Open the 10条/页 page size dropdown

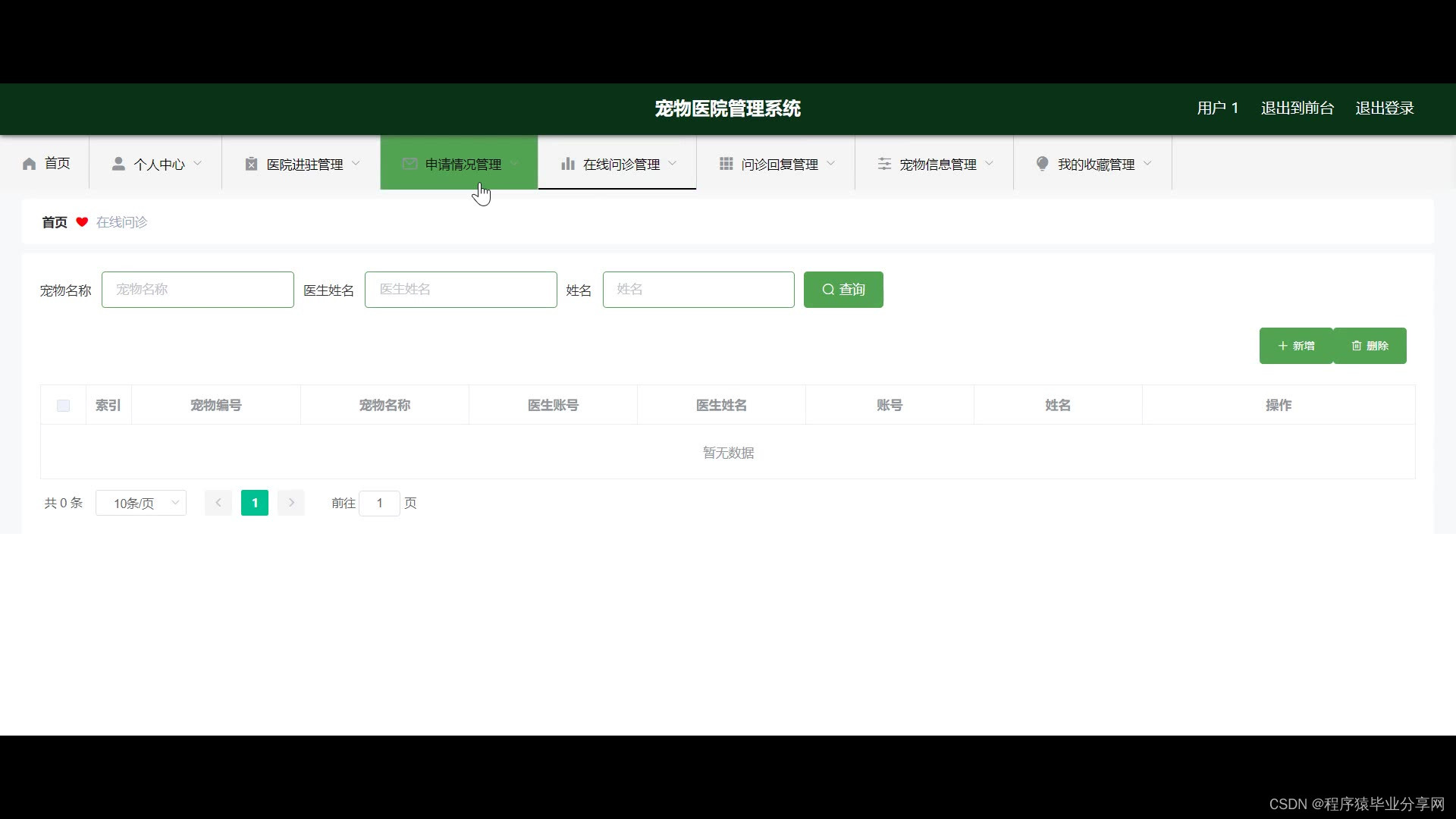click(141, 503)
